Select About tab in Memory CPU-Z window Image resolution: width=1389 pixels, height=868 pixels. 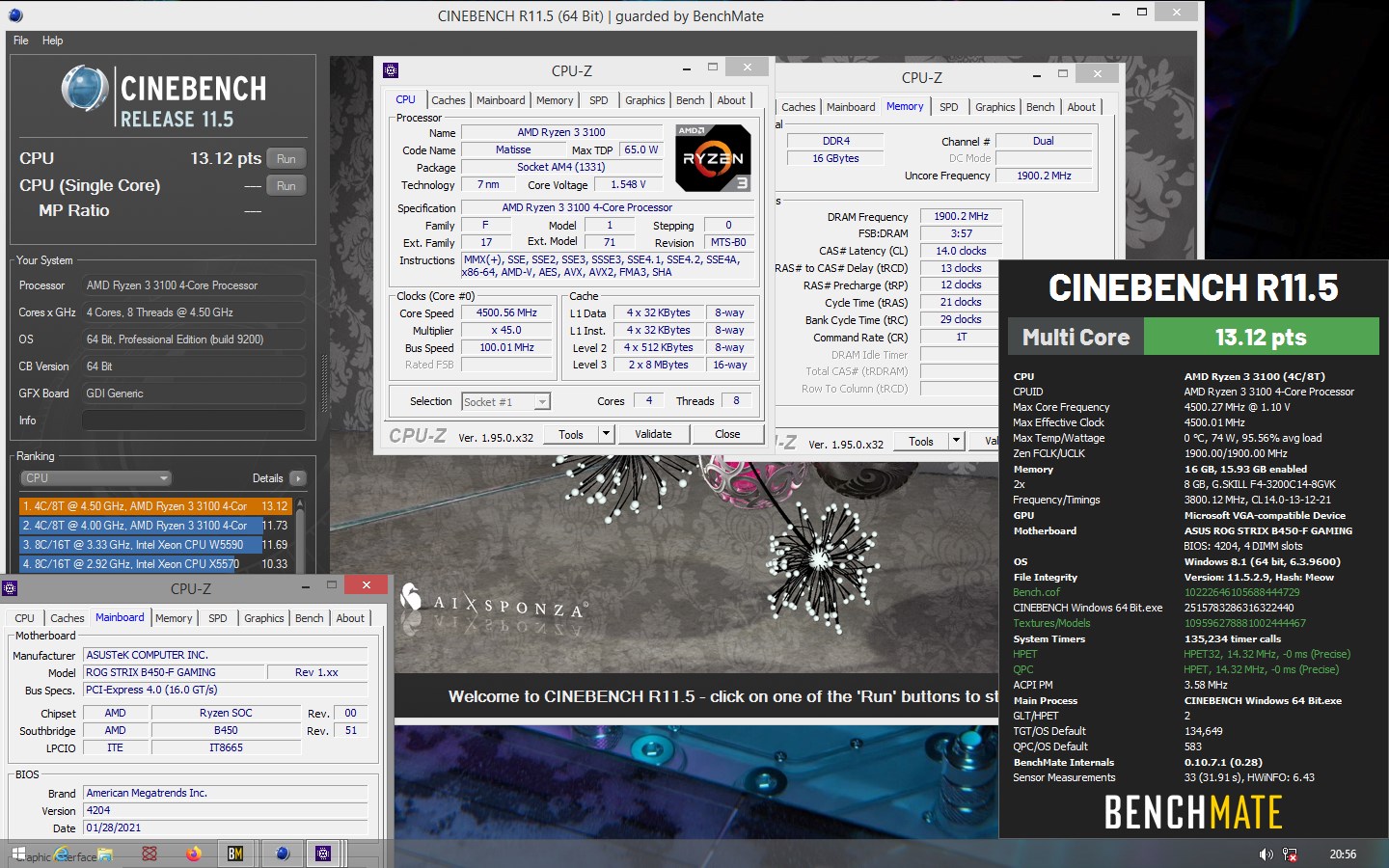(1081, 107)
